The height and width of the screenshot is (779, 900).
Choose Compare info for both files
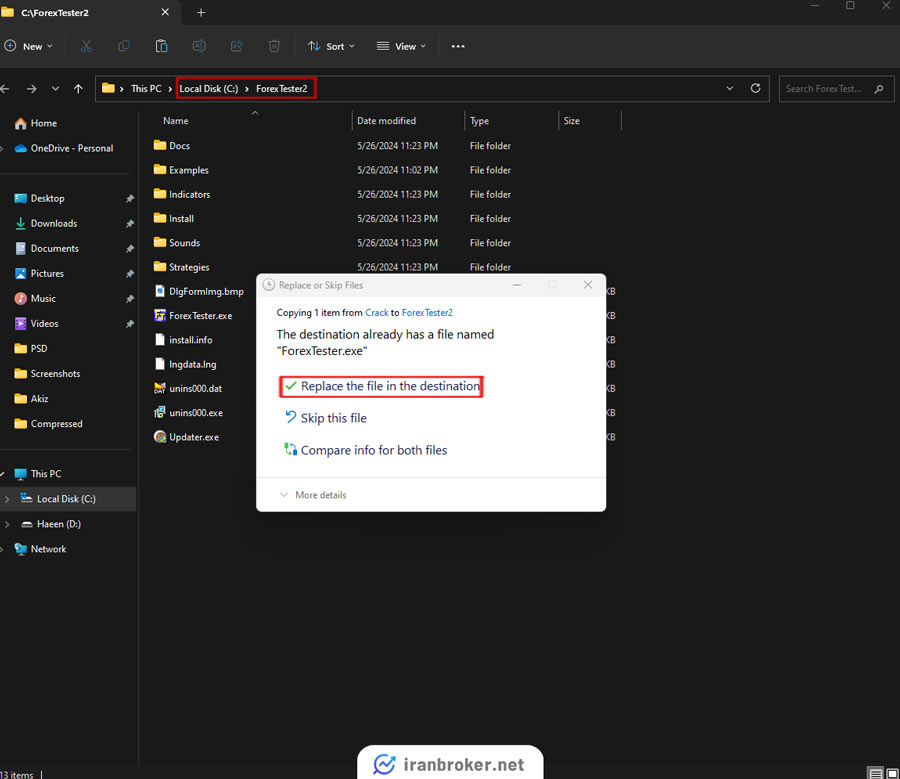point(366,451)
